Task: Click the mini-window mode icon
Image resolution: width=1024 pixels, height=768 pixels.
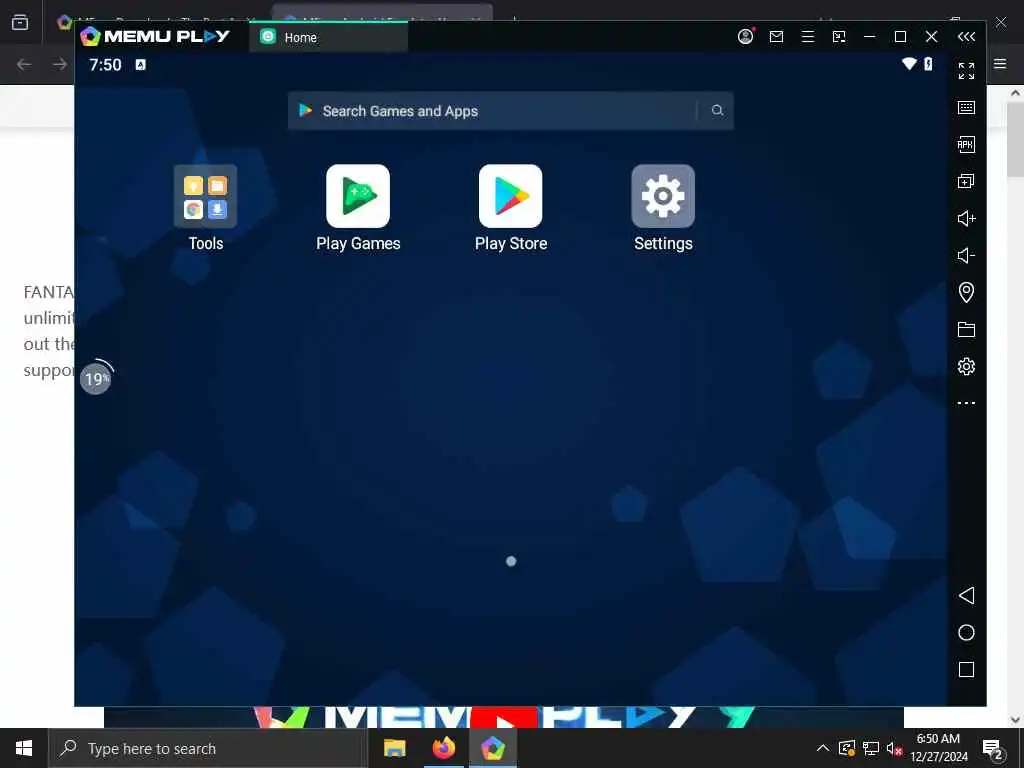Action: pos(839,37)
